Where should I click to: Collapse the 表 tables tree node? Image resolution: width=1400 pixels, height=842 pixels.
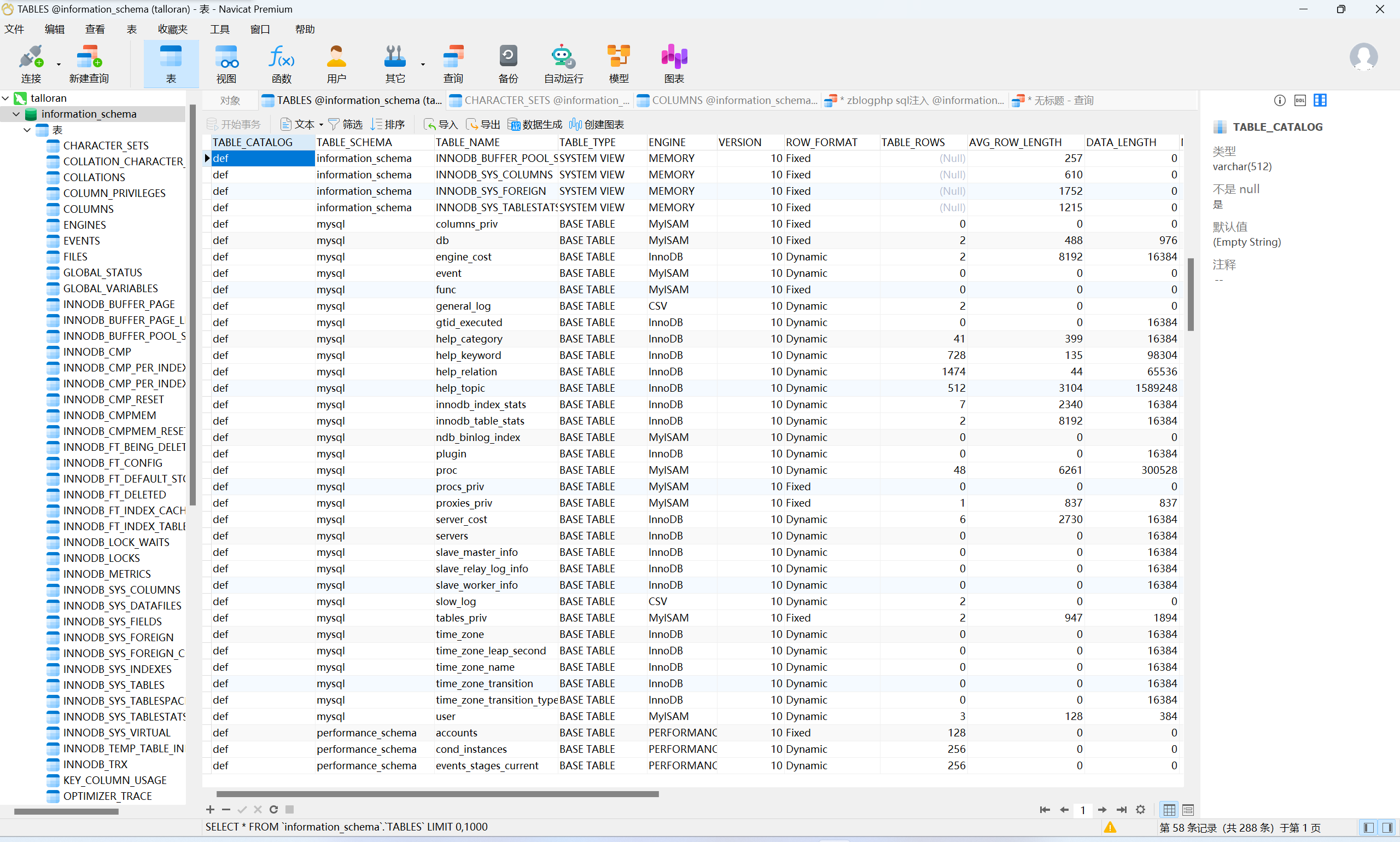click(27, 130)
